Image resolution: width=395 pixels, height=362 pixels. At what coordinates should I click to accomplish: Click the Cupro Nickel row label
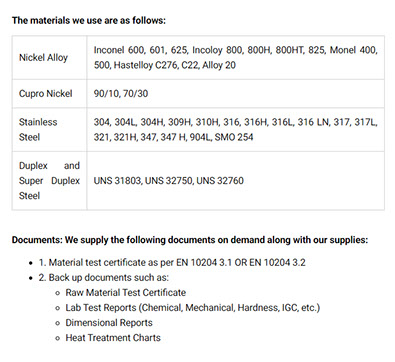click(x=46, y=93)
